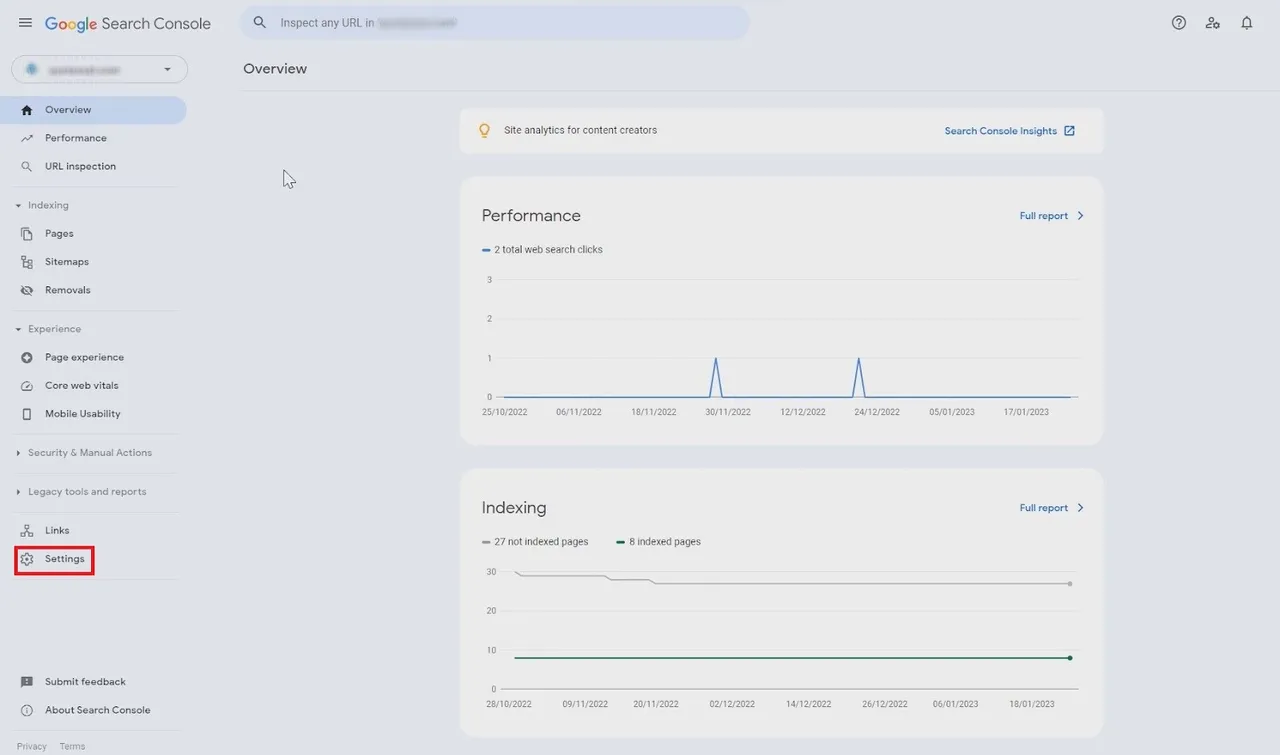This screenshot has height=755, width=1280.
Task: Click the Inspect any URL search field
Action: [494, 22]
